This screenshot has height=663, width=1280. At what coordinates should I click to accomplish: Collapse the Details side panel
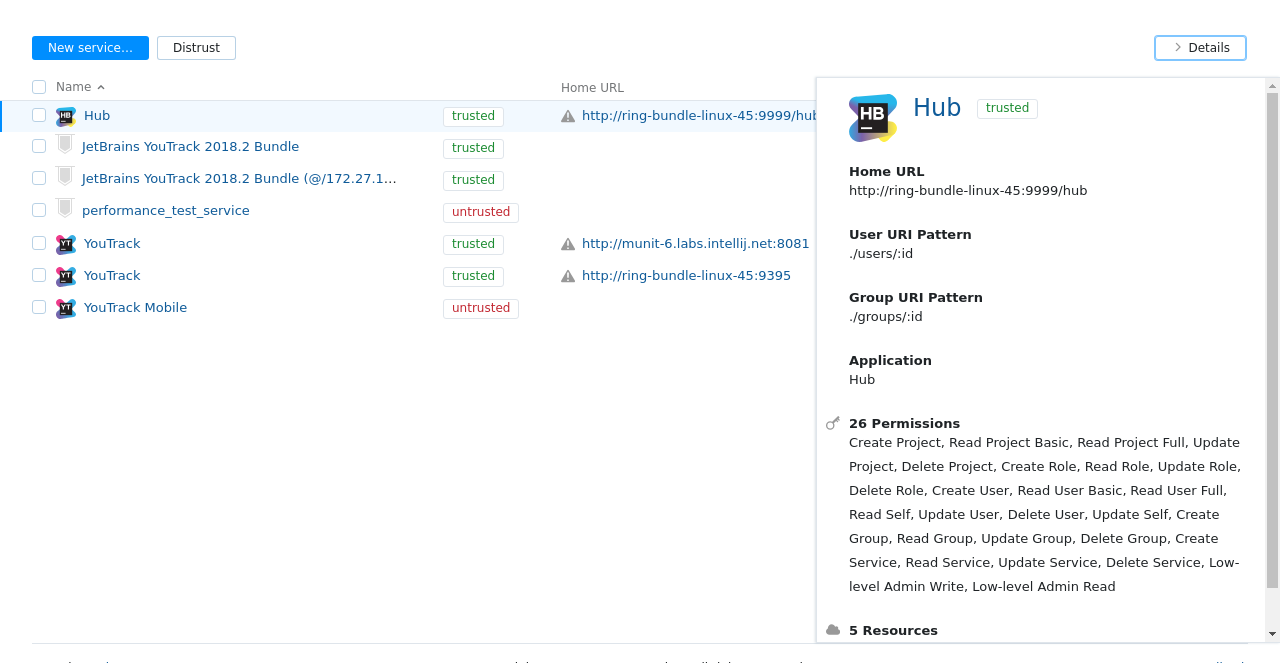point(1200,48)
